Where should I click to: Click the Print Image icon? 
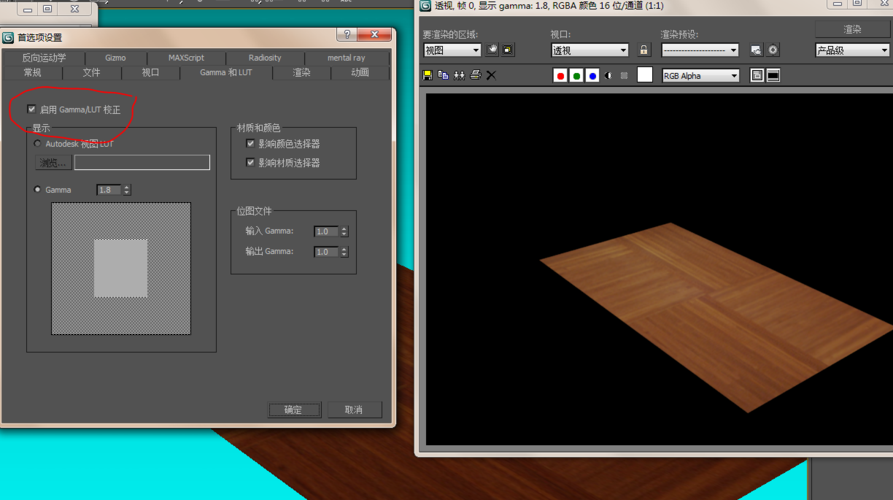475,76
